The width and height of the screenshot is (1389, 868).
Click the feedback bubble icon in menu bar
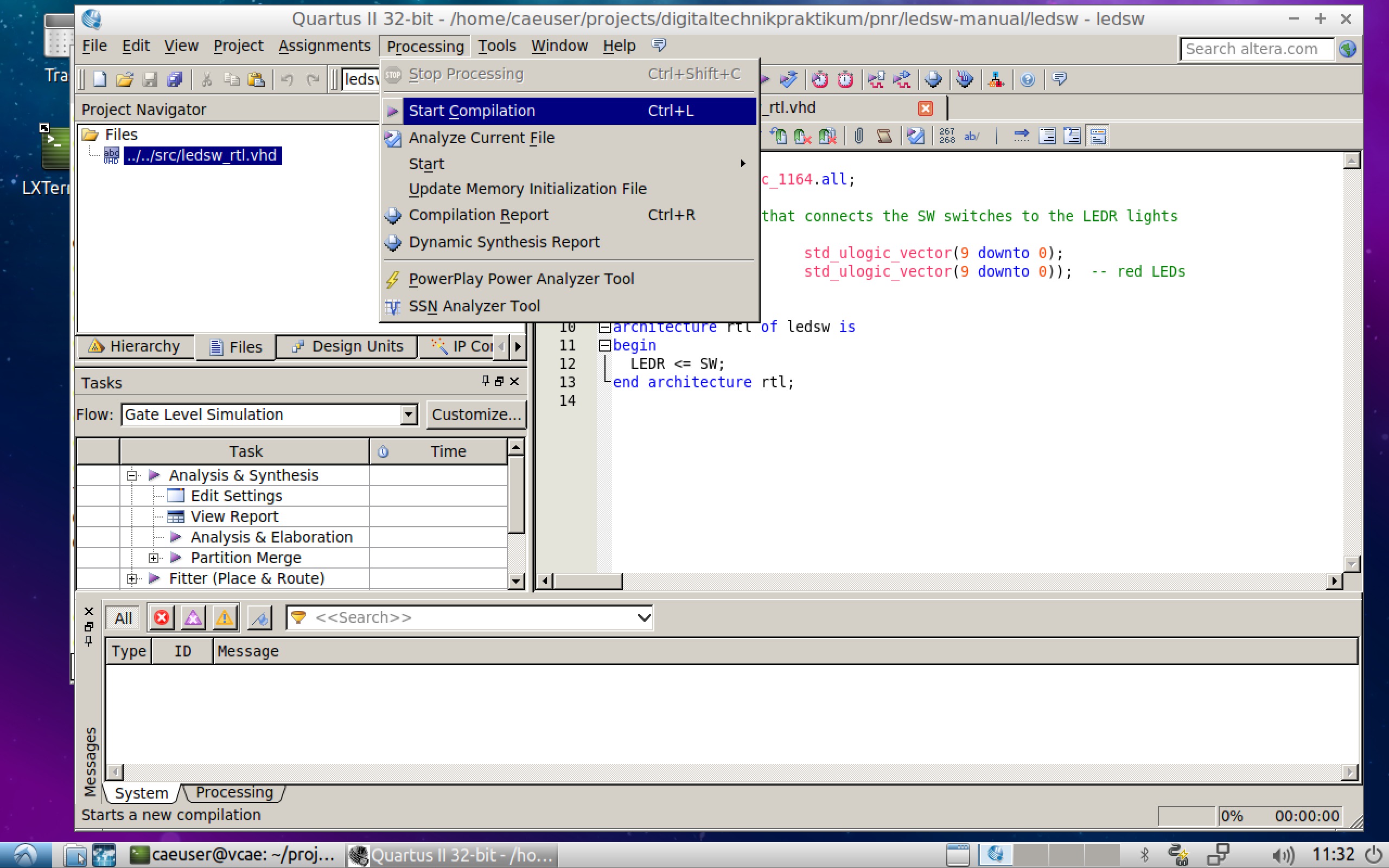[x=659, y=45]
